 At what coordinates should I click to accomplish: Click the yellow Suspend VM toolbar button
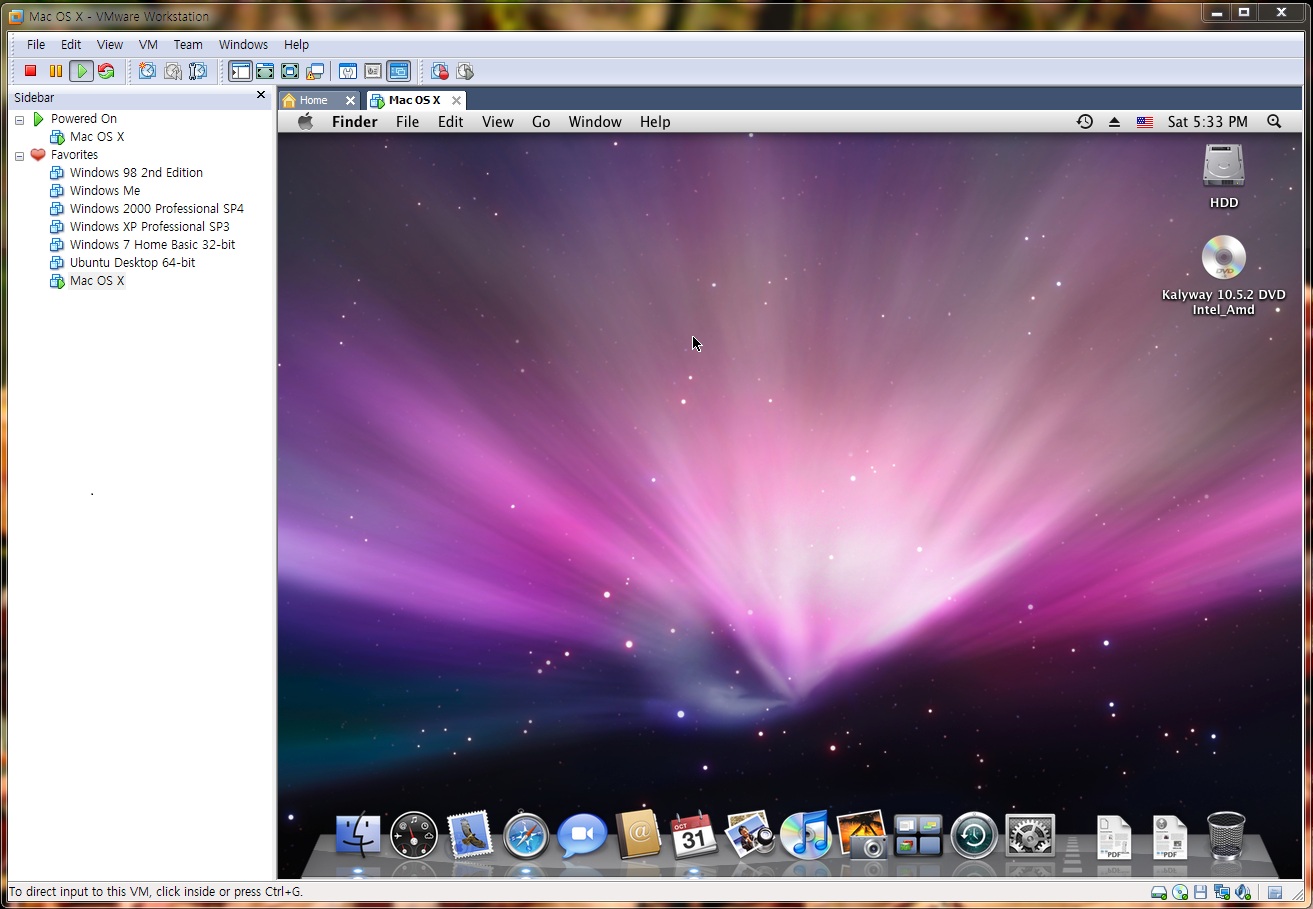click(56, 71)
